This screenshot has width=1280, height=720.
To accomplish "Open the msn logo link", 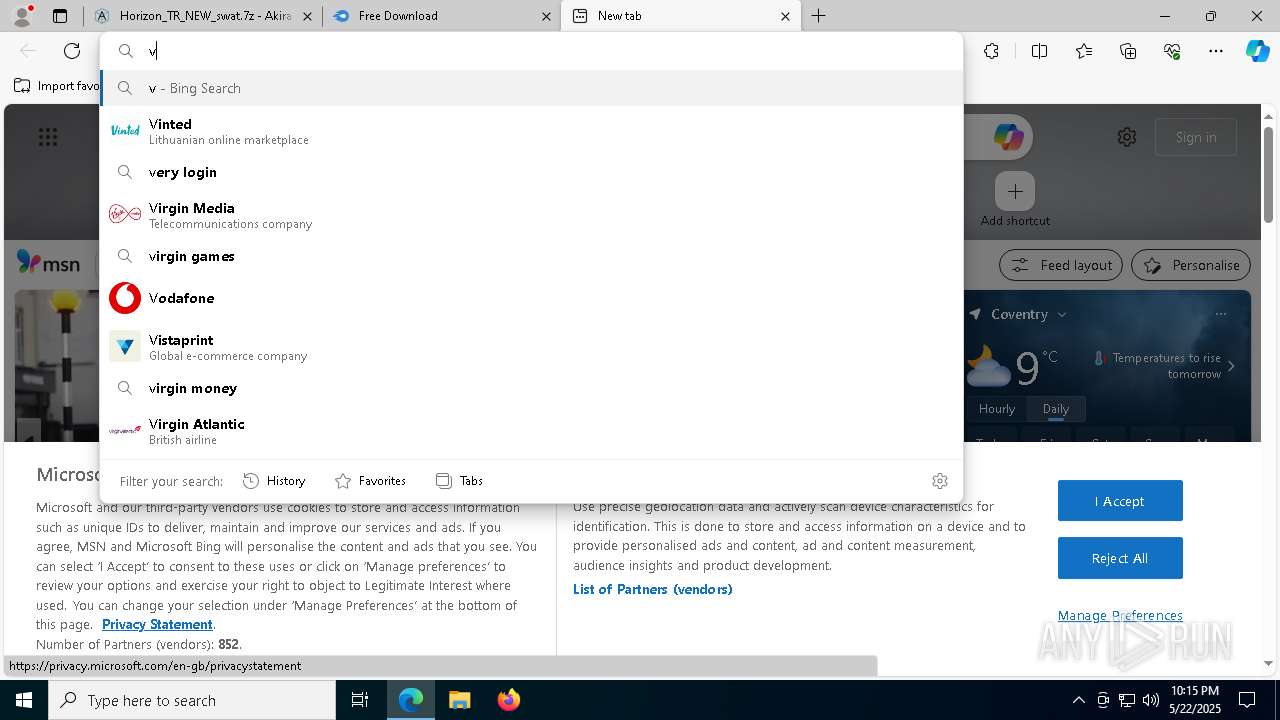I will [x=48, y=263].
